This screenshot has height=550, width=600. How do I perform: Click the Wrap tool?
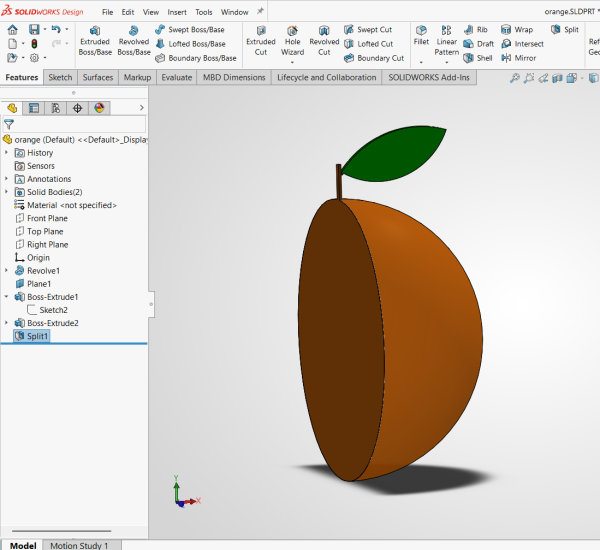point(517,29)
